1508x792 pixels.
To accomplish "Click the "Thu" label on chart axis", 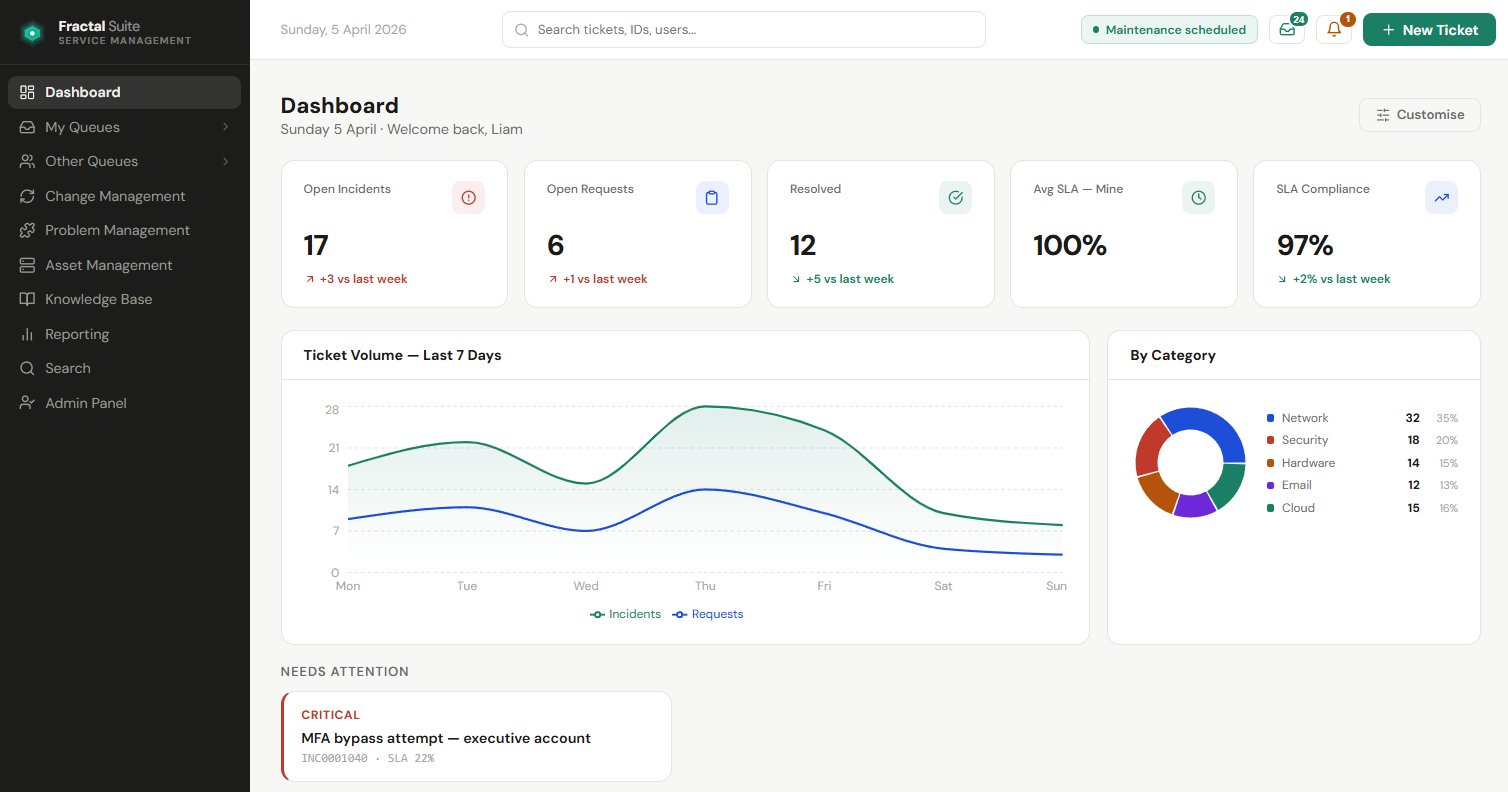I will tap(705, 586).
